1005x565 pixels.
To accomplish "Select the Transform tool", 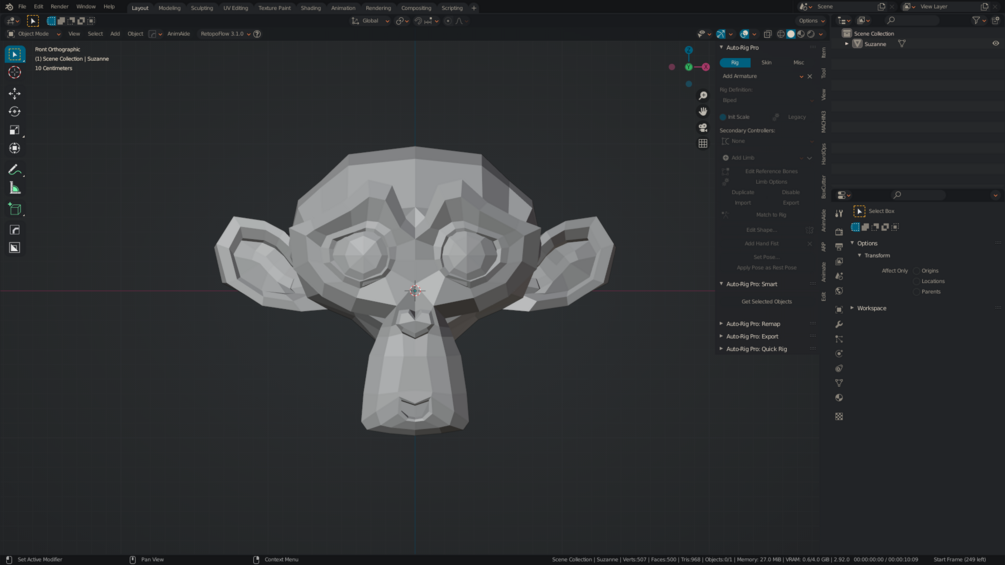I will click(x=14, y=148).
